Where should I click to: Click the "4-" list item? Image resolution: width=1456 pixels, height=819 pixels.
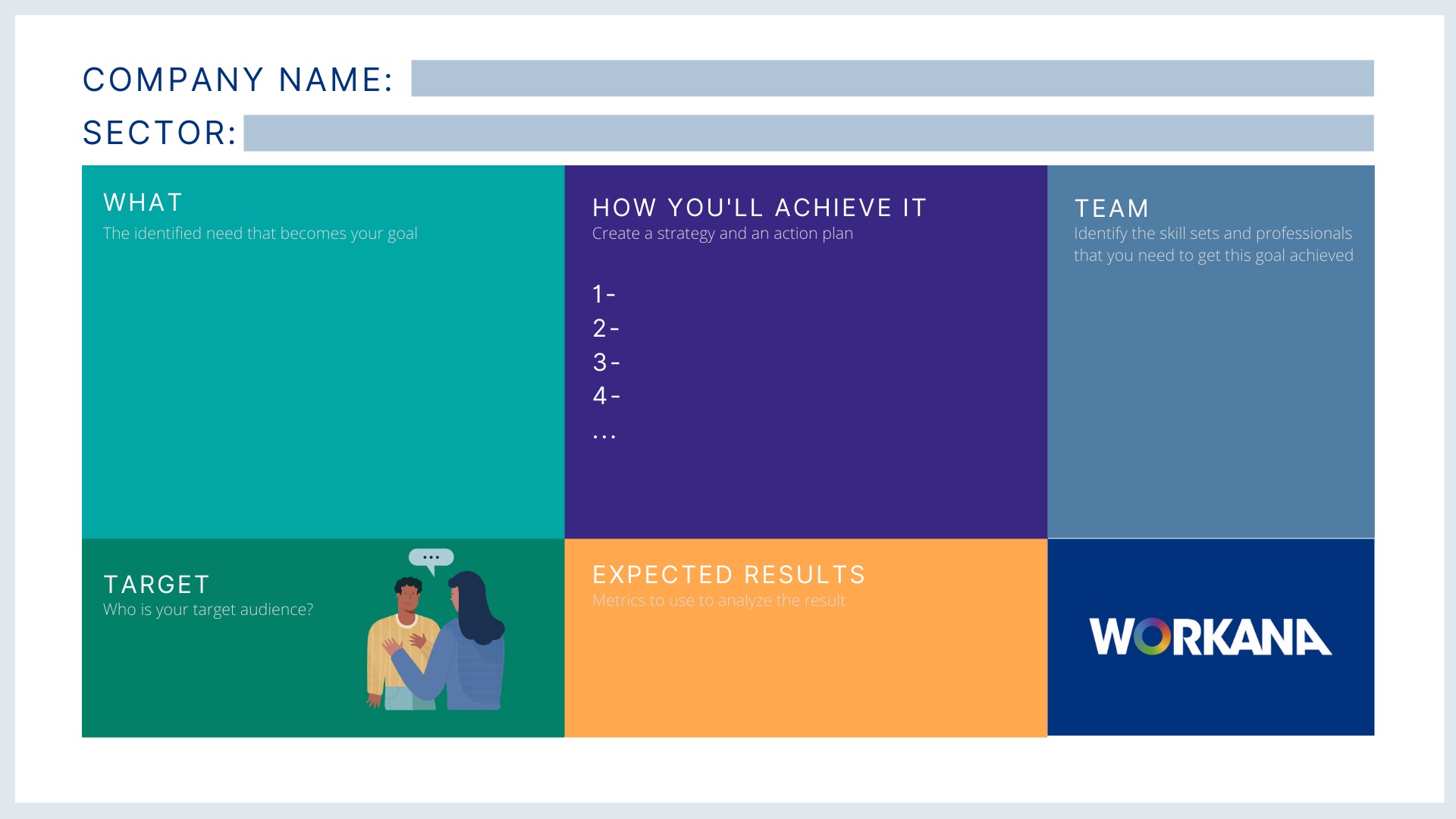click(x=606, y=396)
